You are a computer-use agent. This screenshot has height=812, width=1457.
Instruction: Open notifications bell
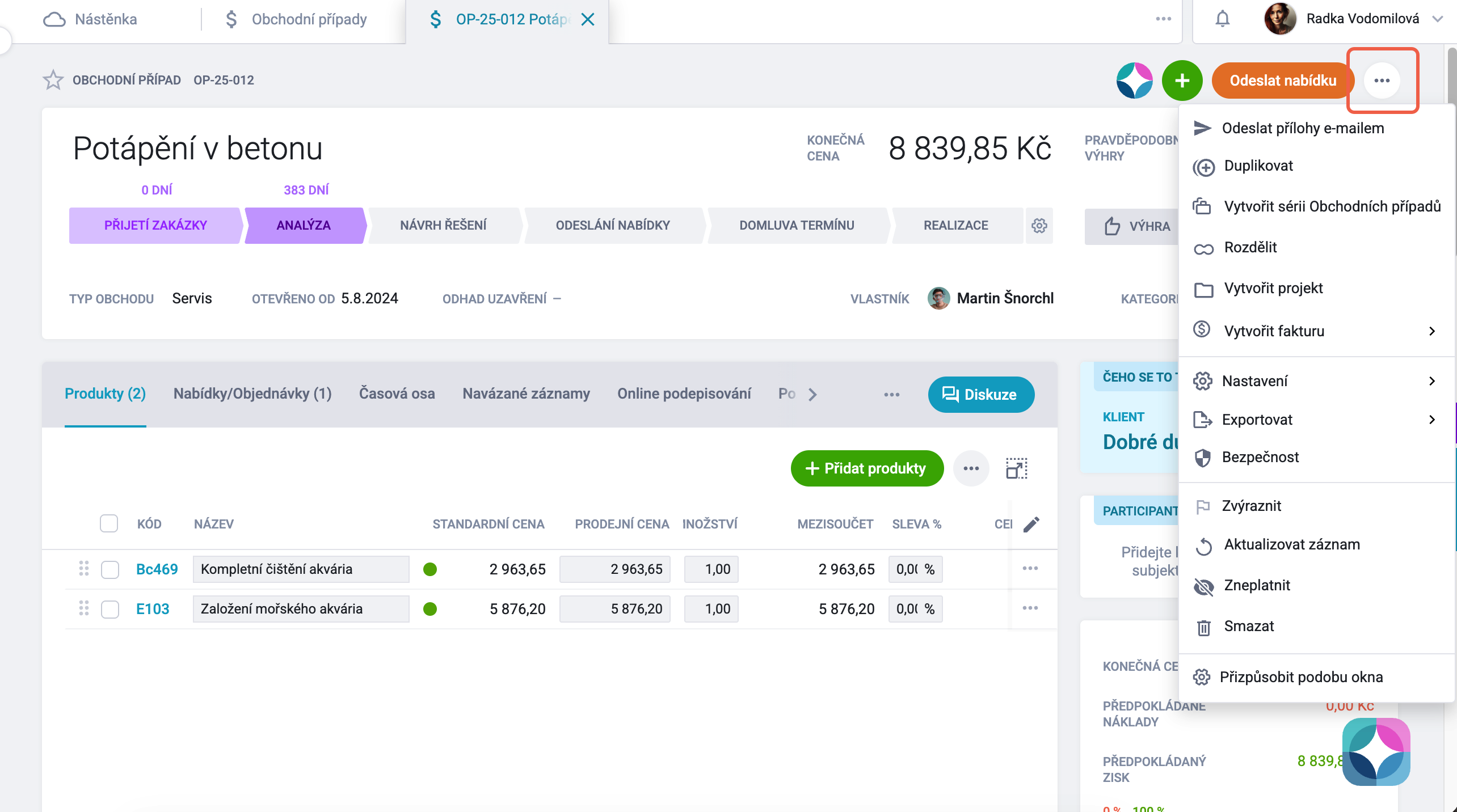(1223, 19)
